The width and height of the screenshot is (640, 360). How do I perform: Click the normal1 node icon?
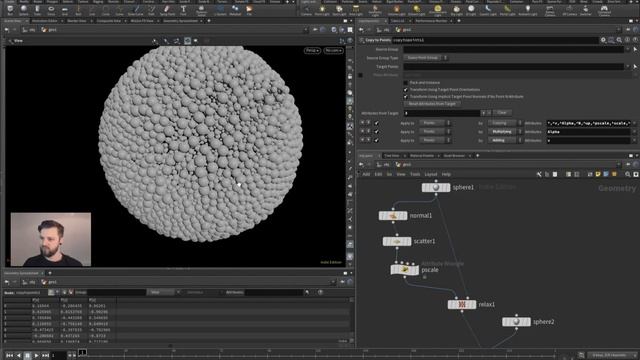[393, 216]
